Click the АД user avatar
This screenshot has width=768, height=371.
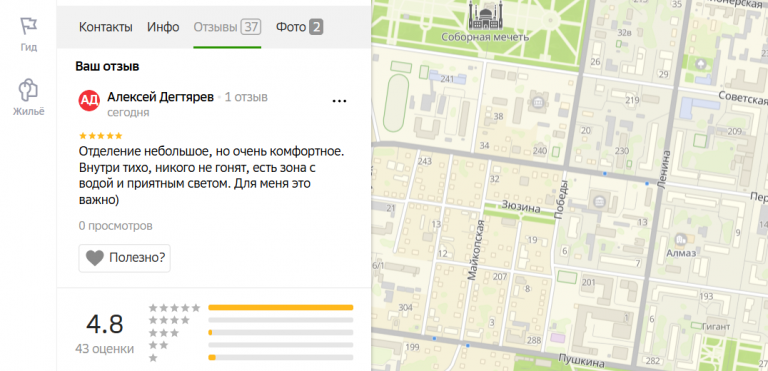pos(89,100)
